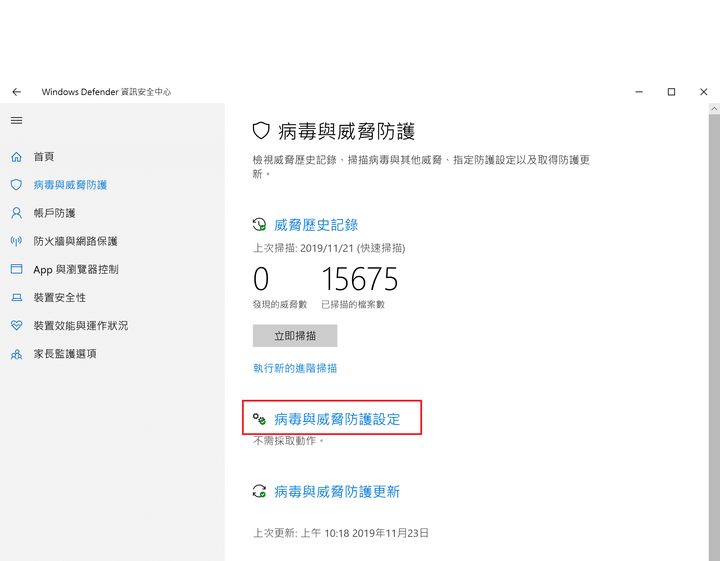
Task: Click the window icon for App 與瀏覽器控制
Action: 16,269
